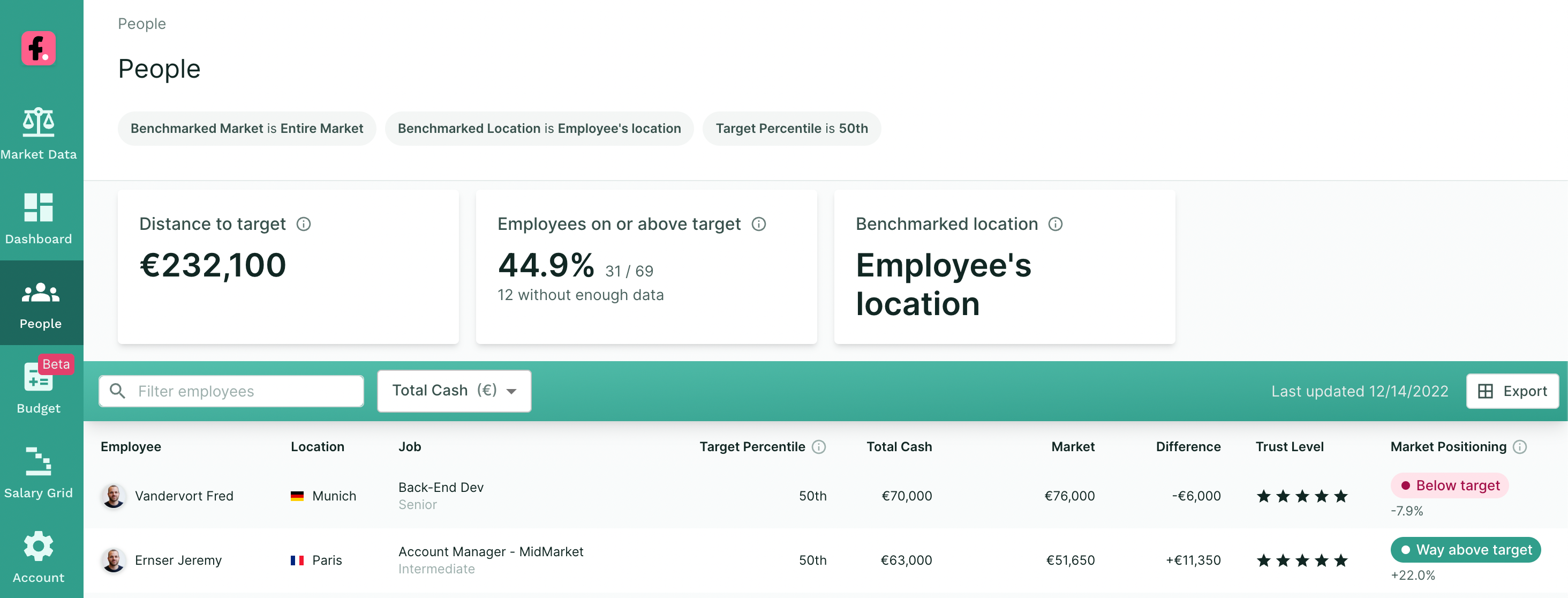Screen dimensions: 1568x598
Task: Click the Figures logo icon
Action: click(x=39, y=49)
